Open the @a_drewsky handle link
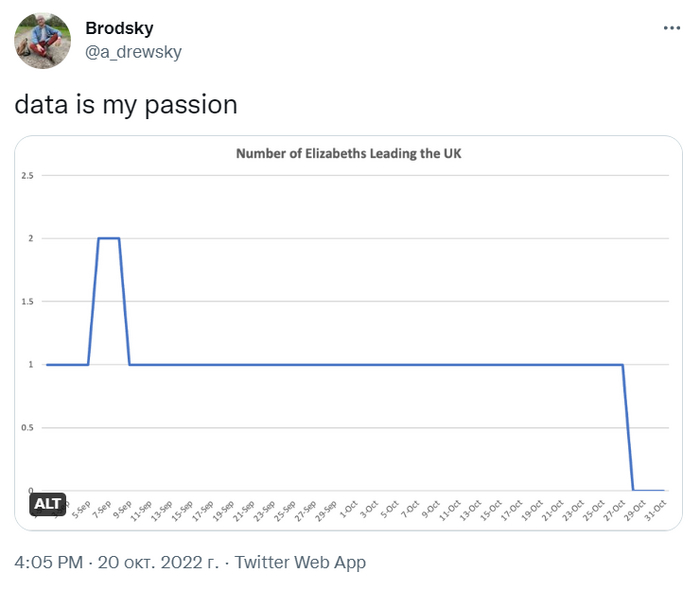This screenshot has height=590, width=700. 133,51
